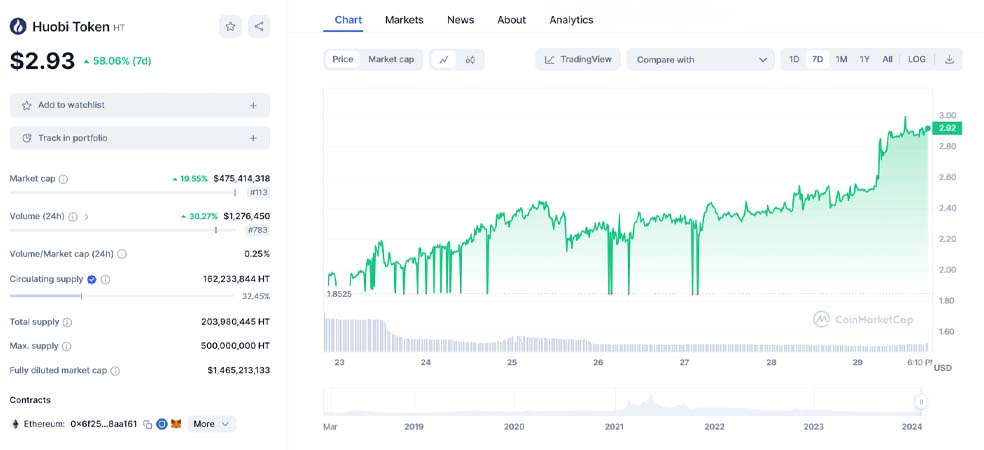Click the share icon beside the star
The image size is (984, 450).
click(x=259, y=26)
